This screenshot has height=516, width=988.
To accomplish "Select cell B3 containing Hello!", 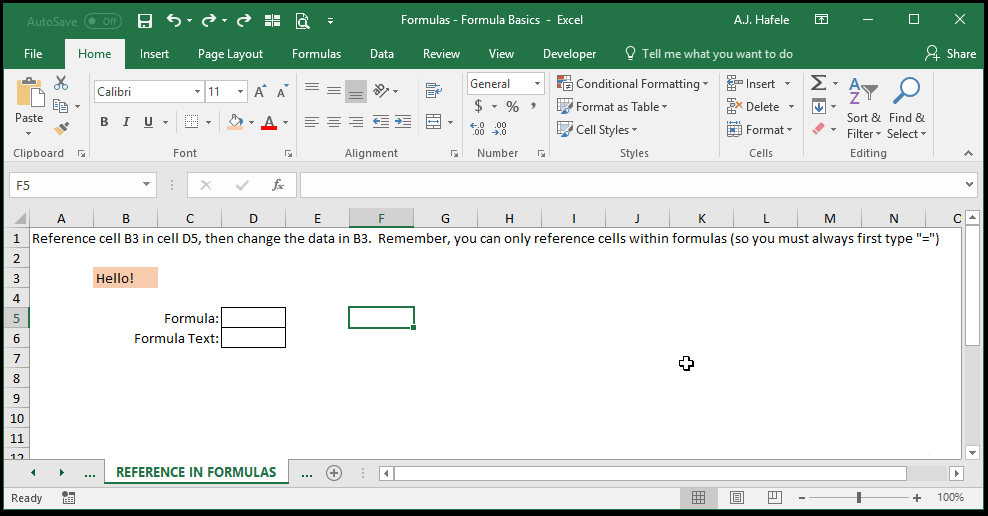I will (125, 278).
